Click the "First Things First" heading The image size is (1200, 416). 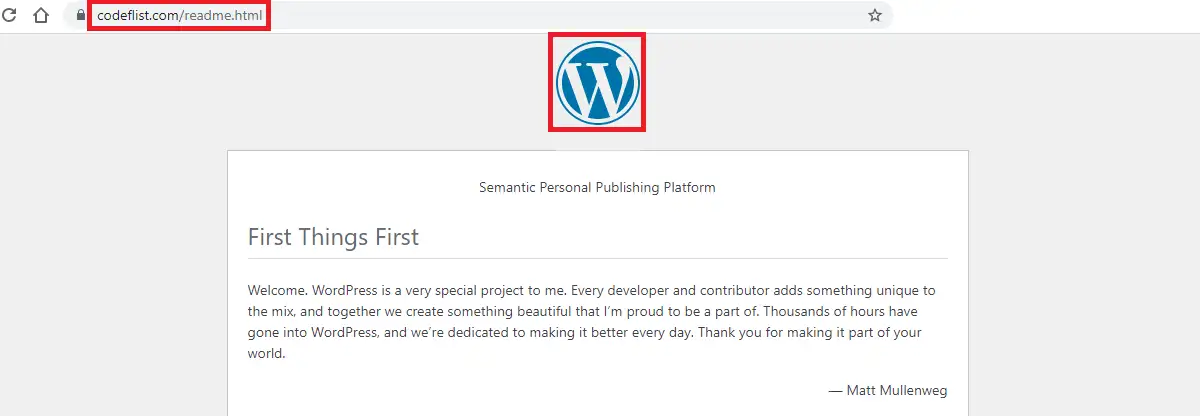(333, 237)
